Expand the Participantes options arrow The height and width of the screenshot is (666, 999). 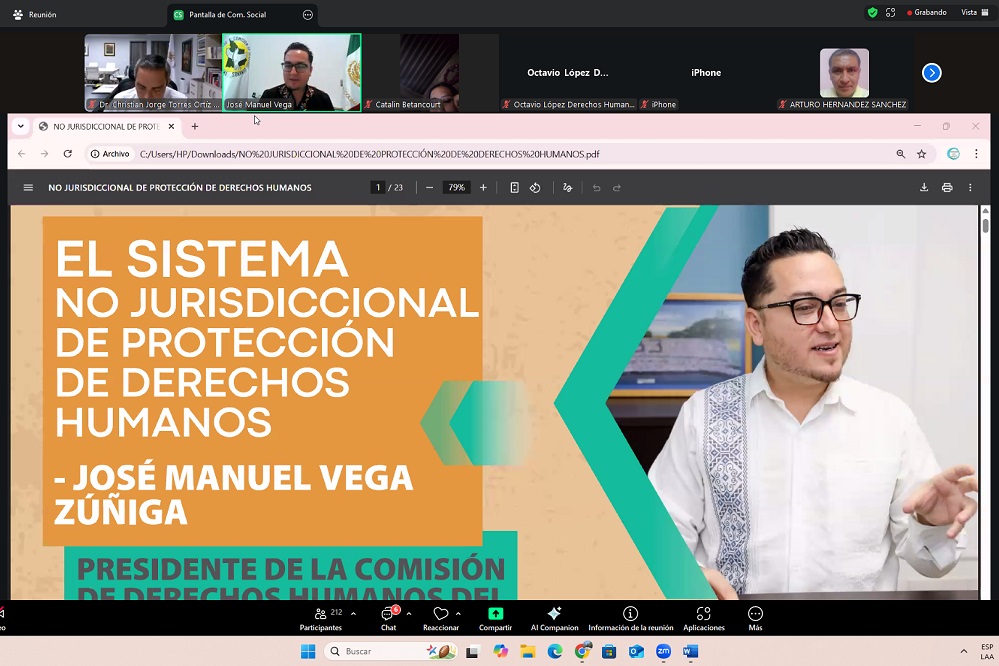click(353, 614)
